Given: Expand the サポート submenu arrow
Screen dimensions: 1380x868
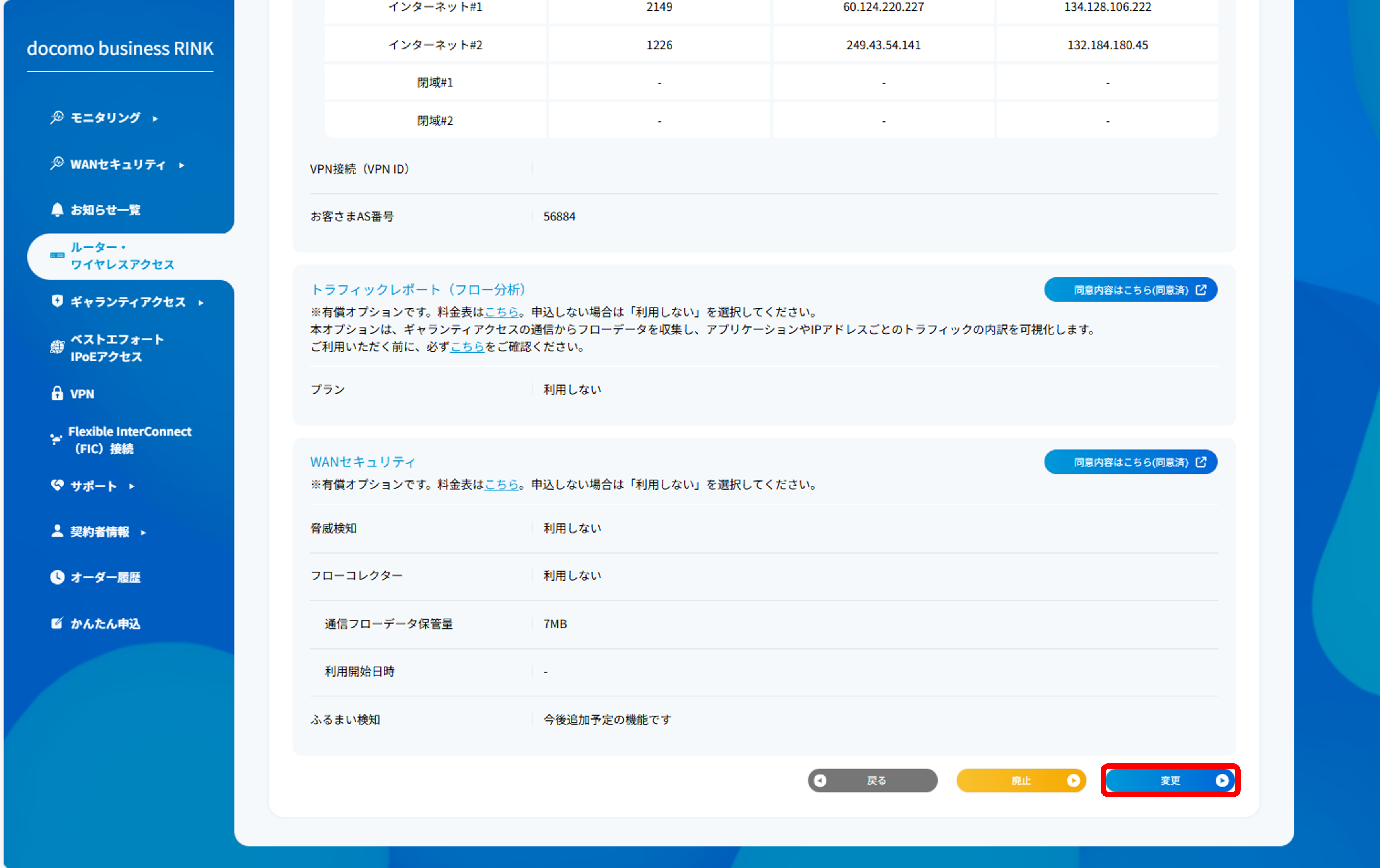Looking at the screenshot, I should [x=133, y=486].
